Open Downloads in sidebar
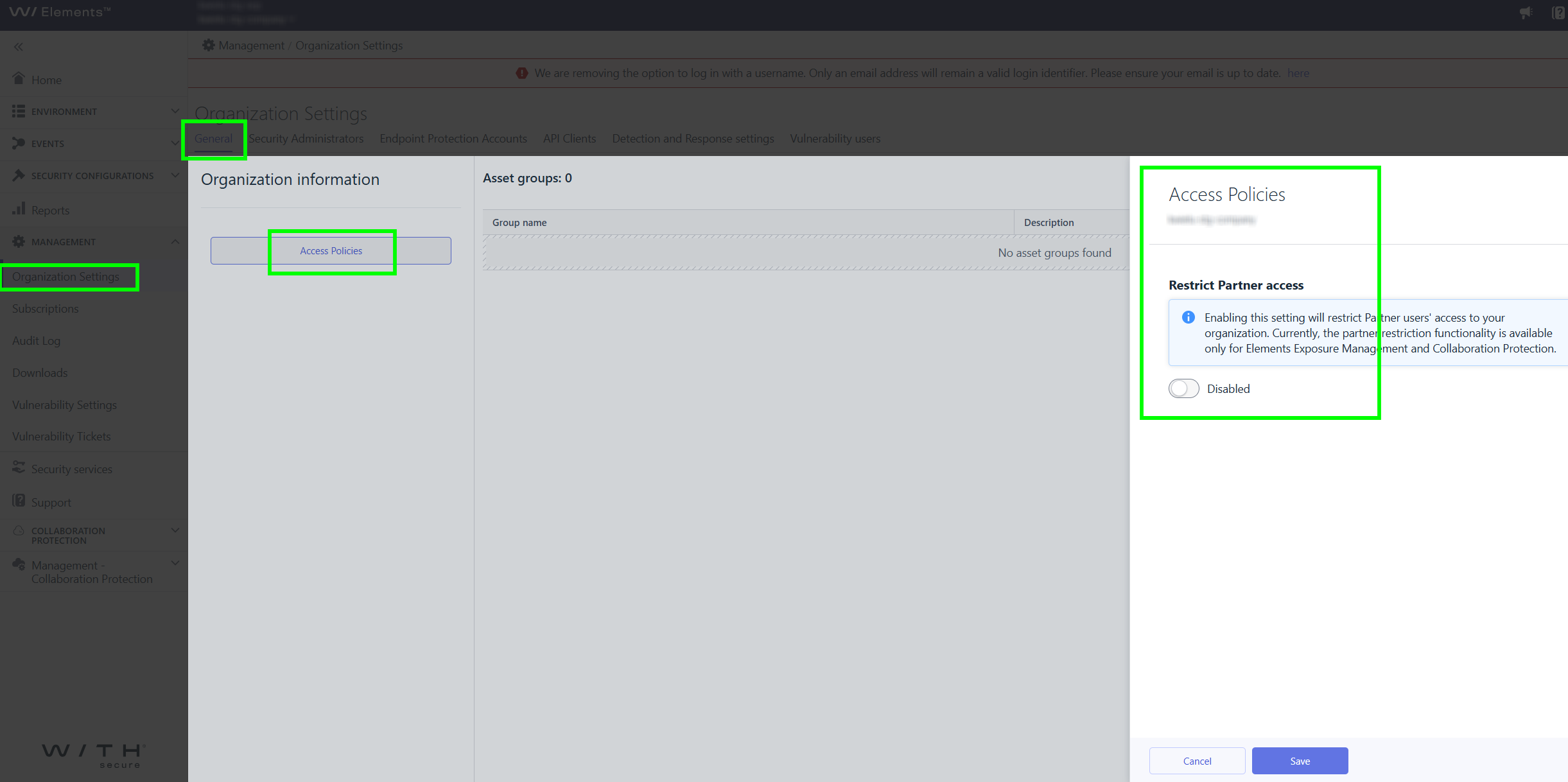The width and height of the screenshot is (1568, 782). click(x=40, y=373)
